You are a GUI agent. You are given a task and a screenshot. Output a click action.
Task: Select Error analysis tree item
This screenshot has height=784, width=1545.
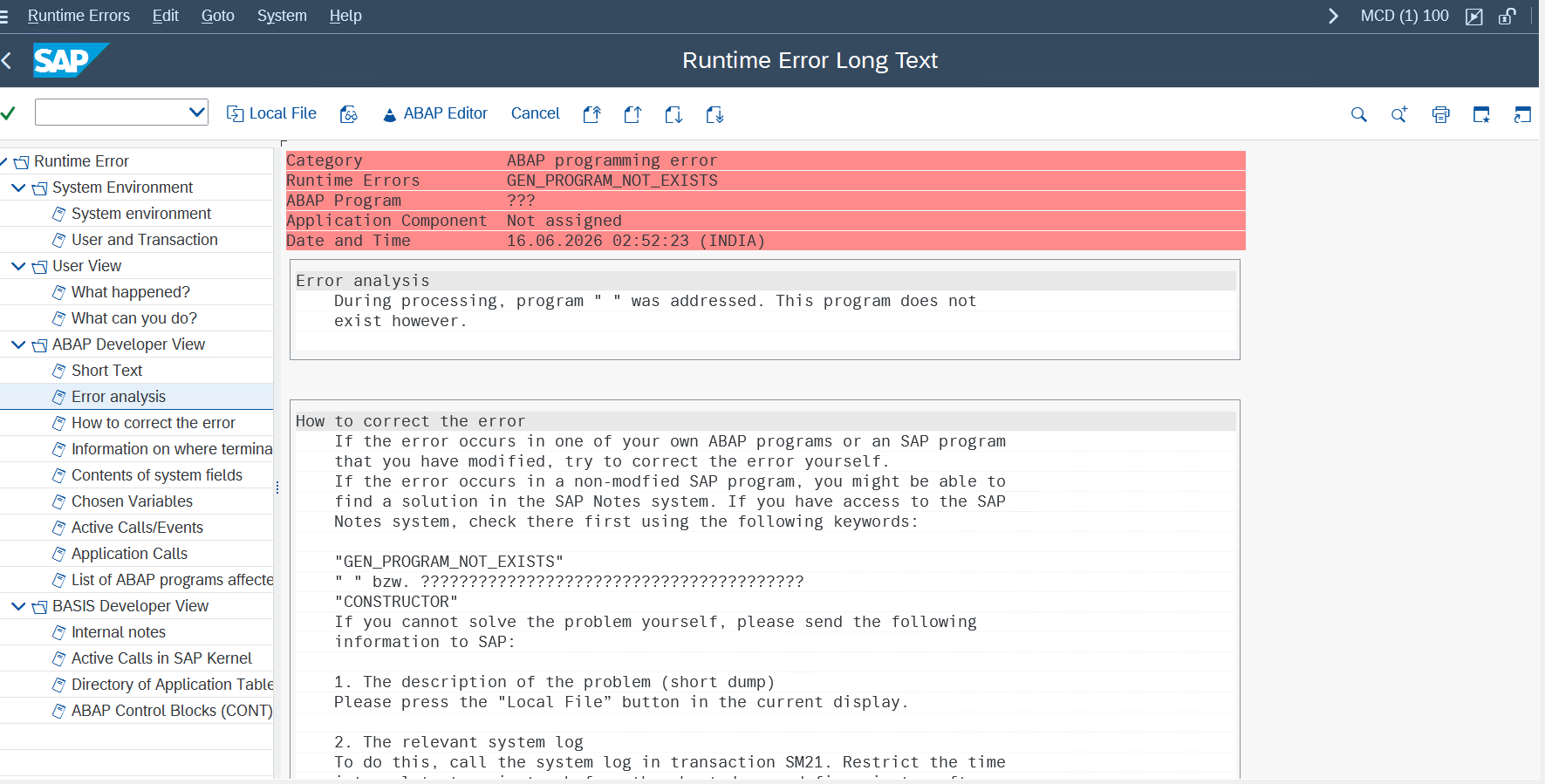118,397
